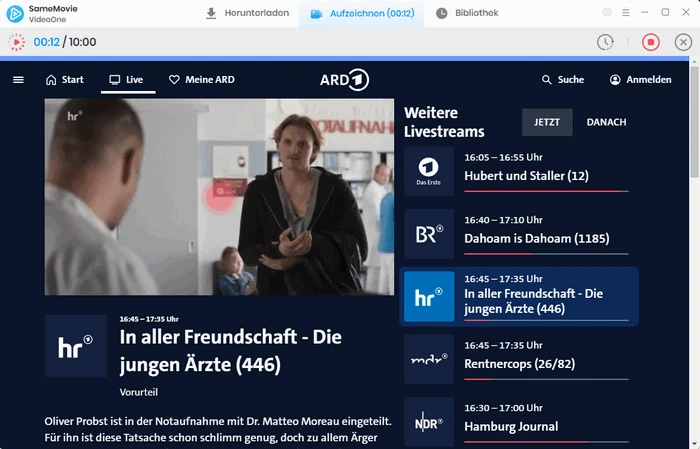The width and height of the screenshot is (700, 449).
Task: Select In aller Freundschaft stream in list
Action: point(519,297)
